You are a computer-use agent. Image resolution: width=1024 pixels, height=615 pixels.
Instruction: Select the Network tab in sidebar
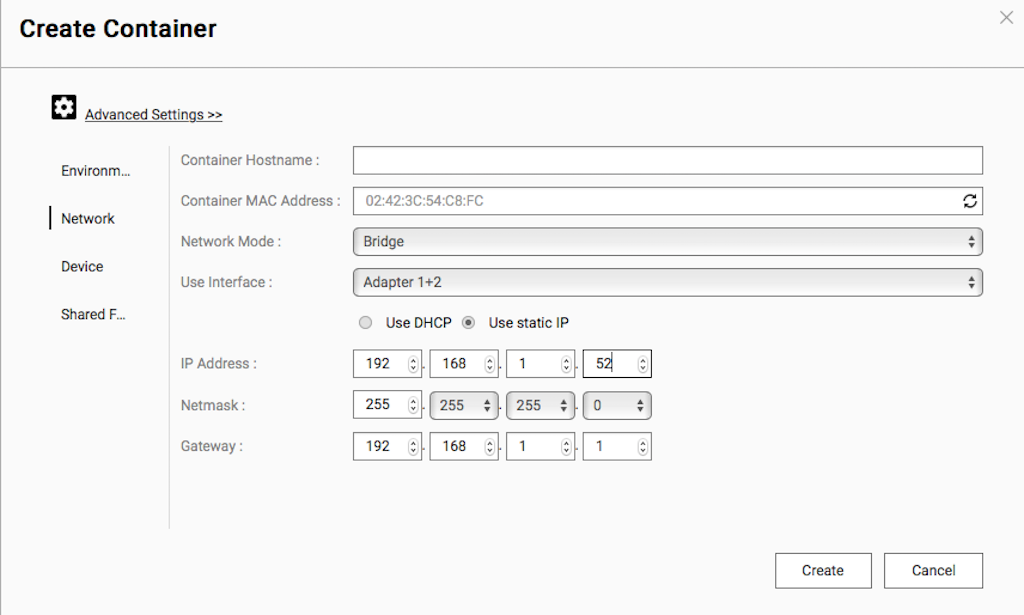88,219
